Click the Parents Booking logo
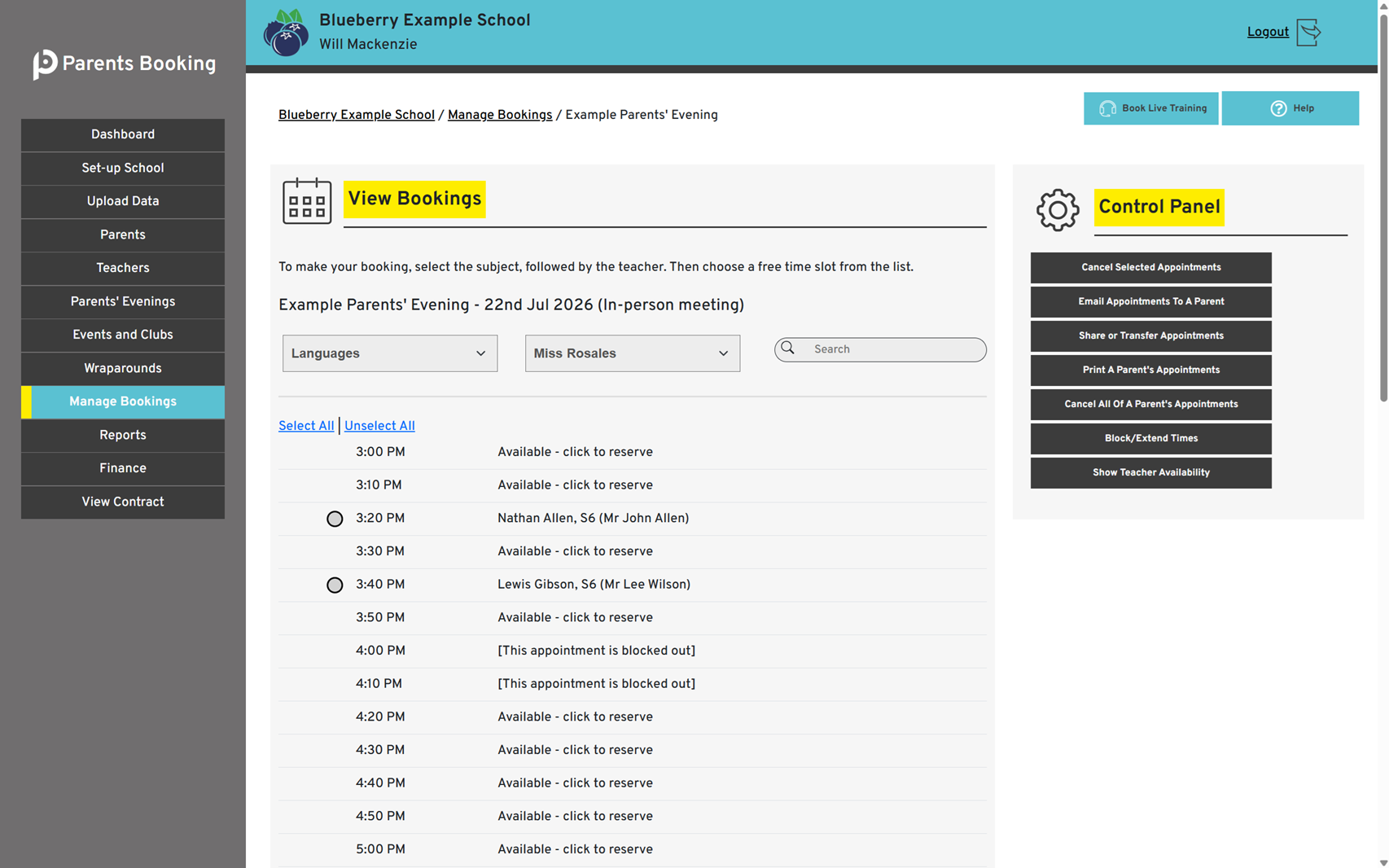Image resolution: width=1389 pixels, height=868 pixels. point(125,64)
